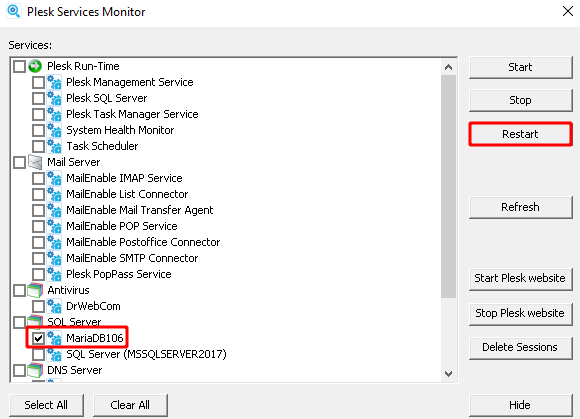Tick the SQL Server (MSSQLSERVER2017) checkbox
Image resolution: width=580 pixels, height=419 pixels.
[38, 354]
